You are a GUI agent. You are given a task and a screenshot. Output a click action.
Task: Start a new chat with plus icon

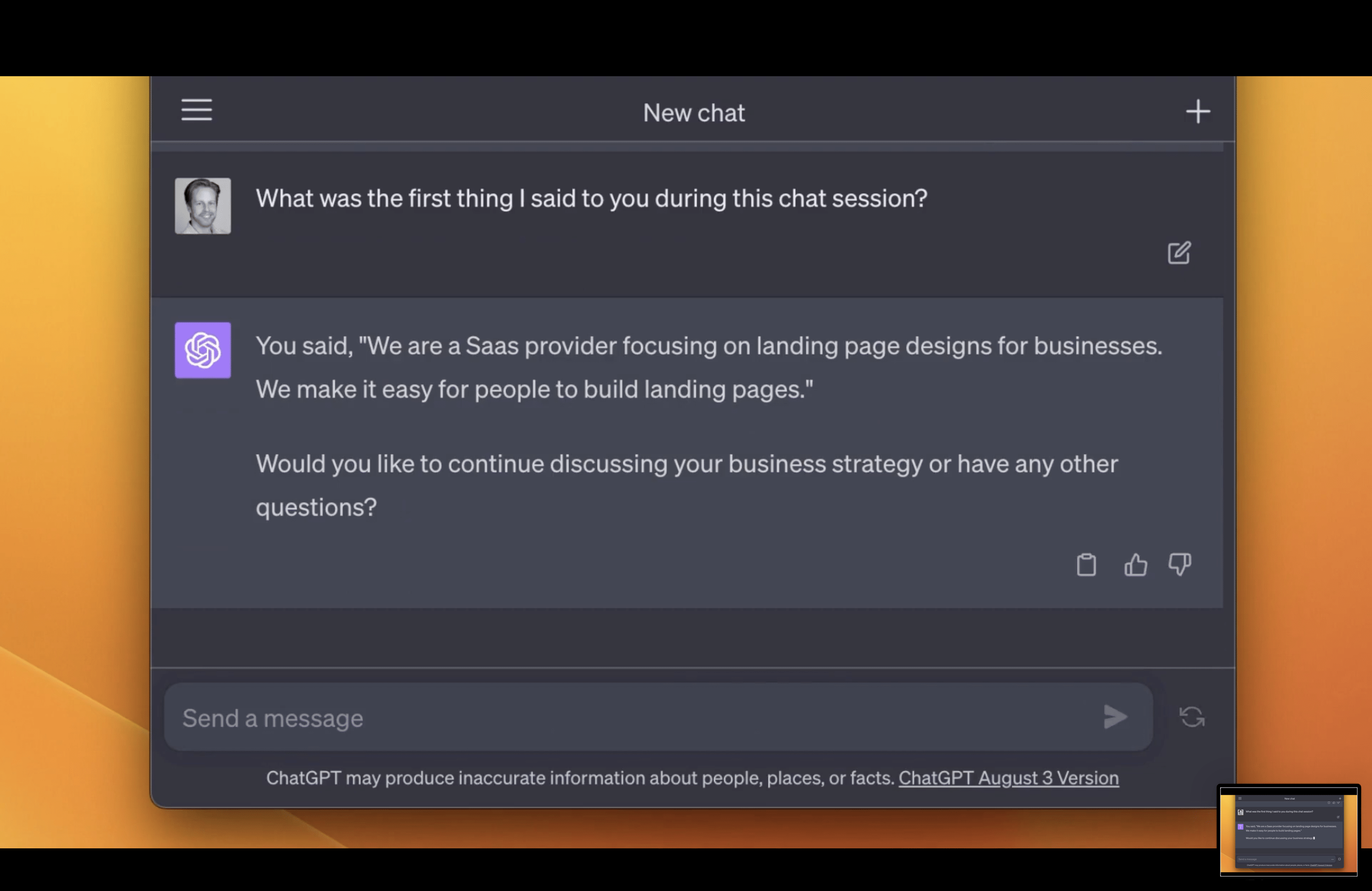[1197, 112]
